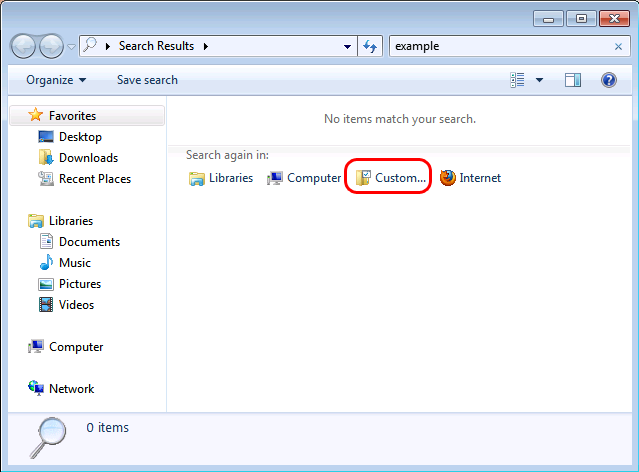Click Save search
Viewport: 639px width, 472px height.
(147, 80)
